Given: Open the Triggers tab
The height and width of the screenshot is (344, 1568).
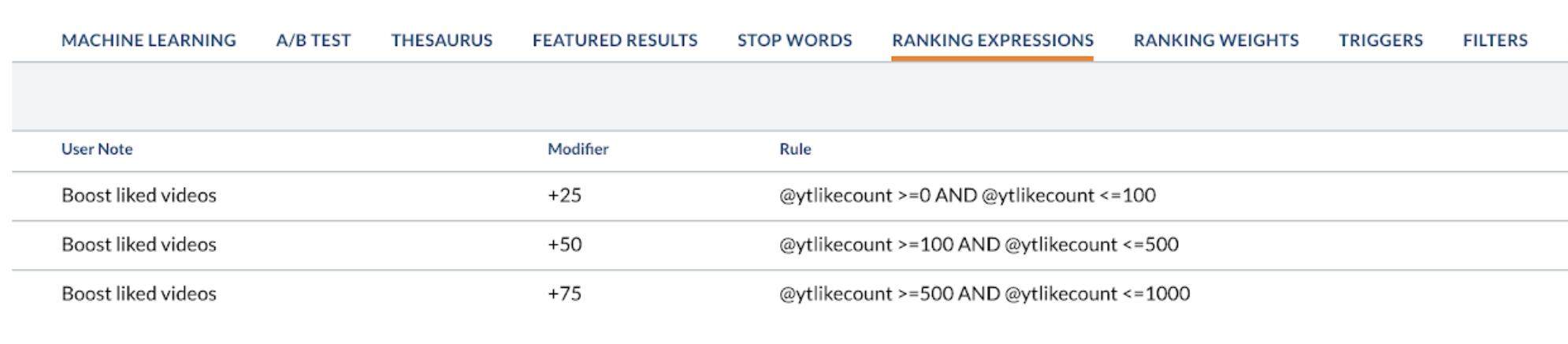Looking at the screenshot, I should coord(1381,40).
